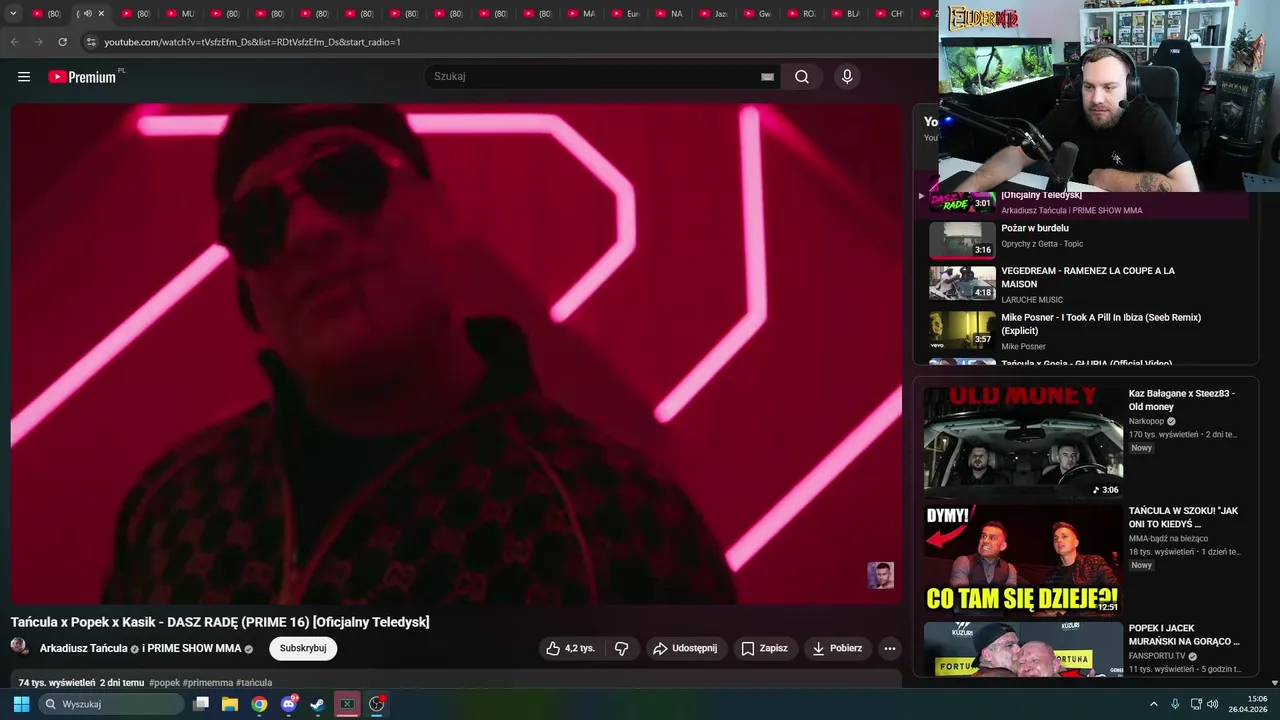Show hidden system tray icons chevron

[x=1153, y=704]
